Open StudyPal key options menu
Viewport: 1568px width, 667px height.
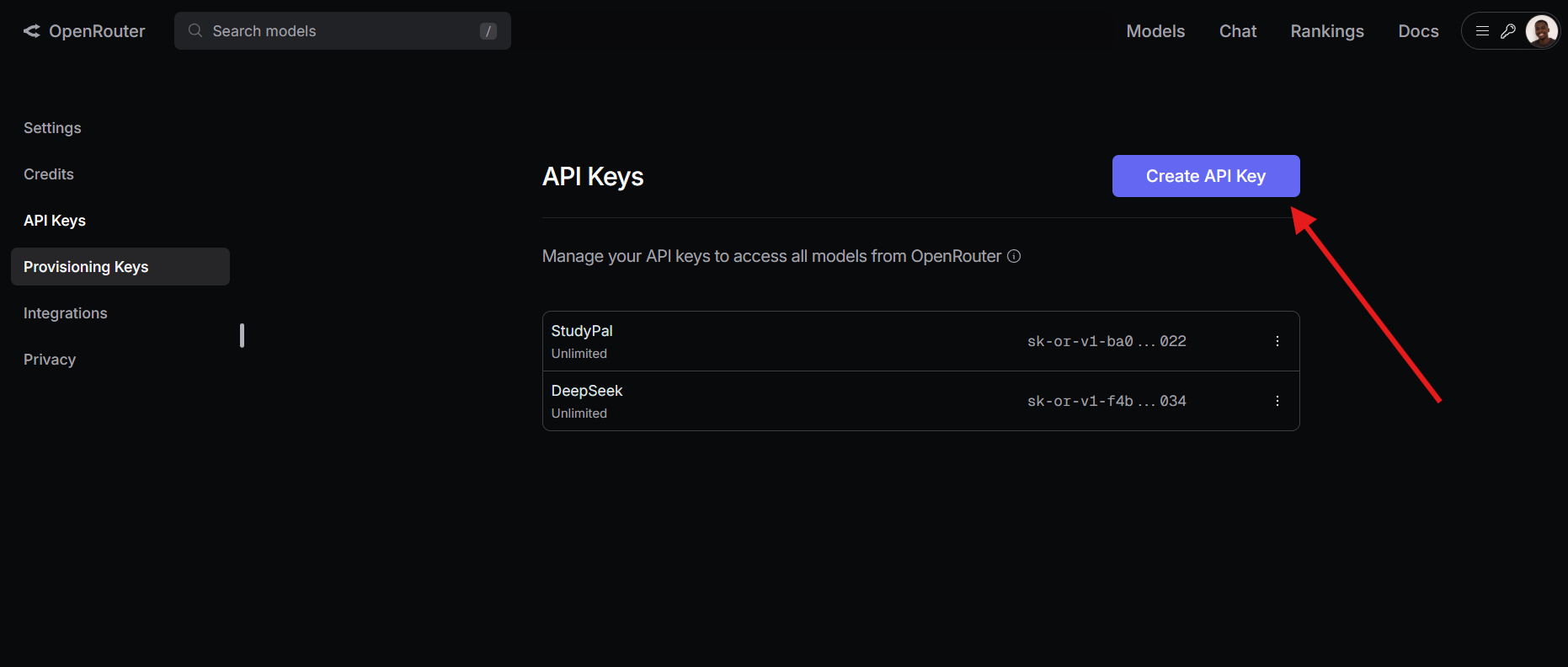1277,341
